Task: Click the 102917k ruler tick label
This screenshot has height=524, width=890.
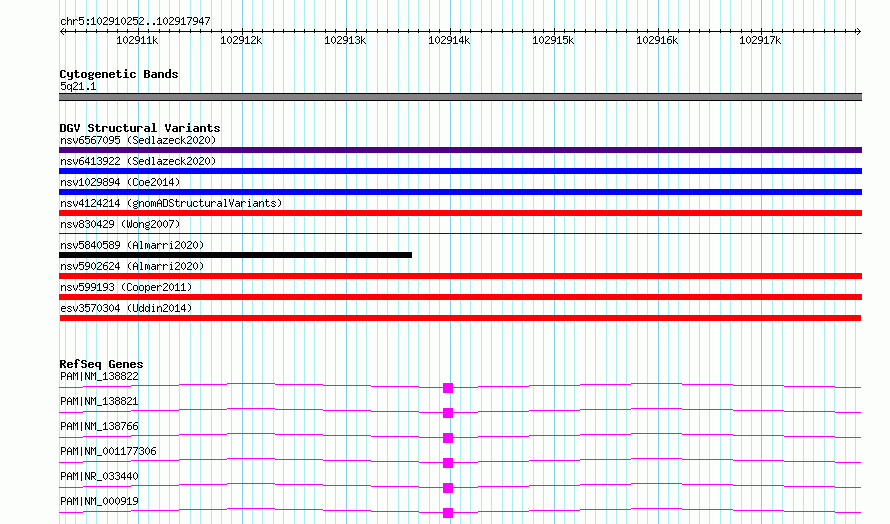Action: click(760, 40)
